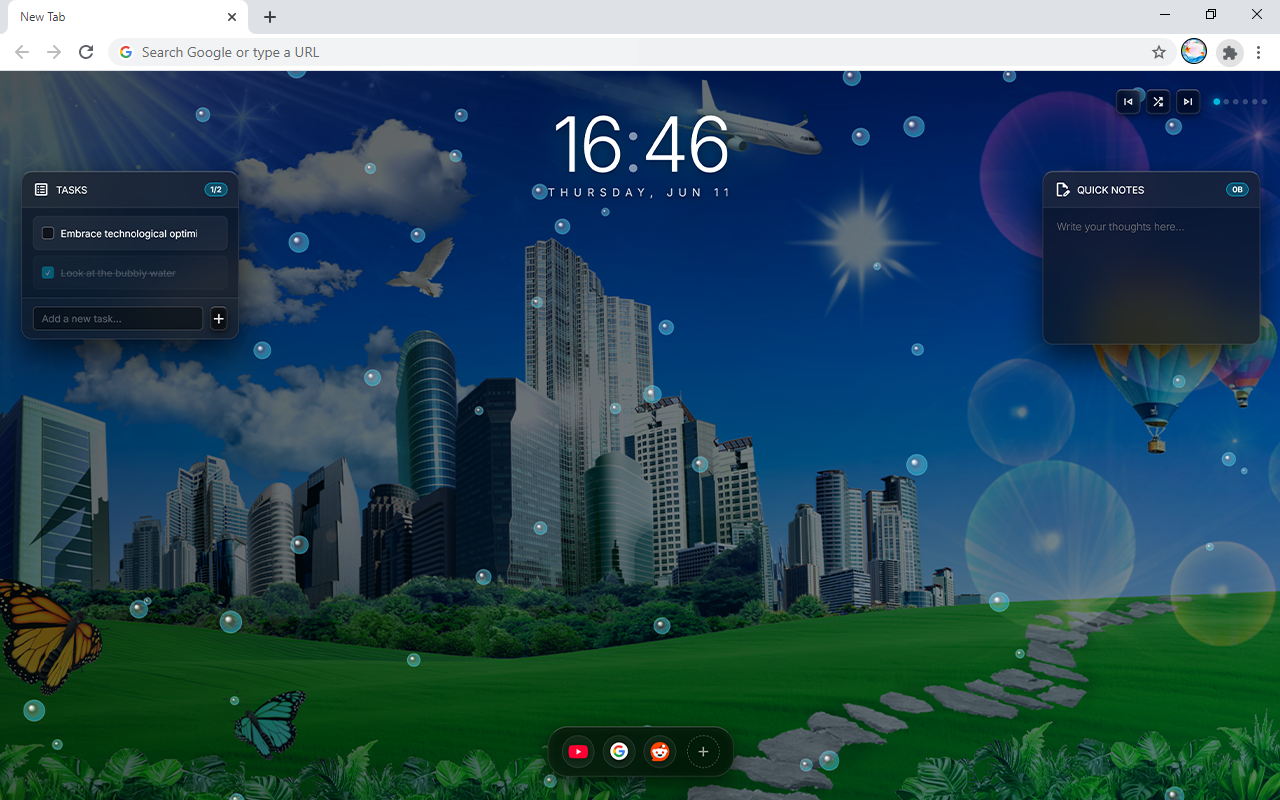Click the THURSDAY, JUN 11 date
This screenshot has width=1280, height=800.
(x=640, y=192)
